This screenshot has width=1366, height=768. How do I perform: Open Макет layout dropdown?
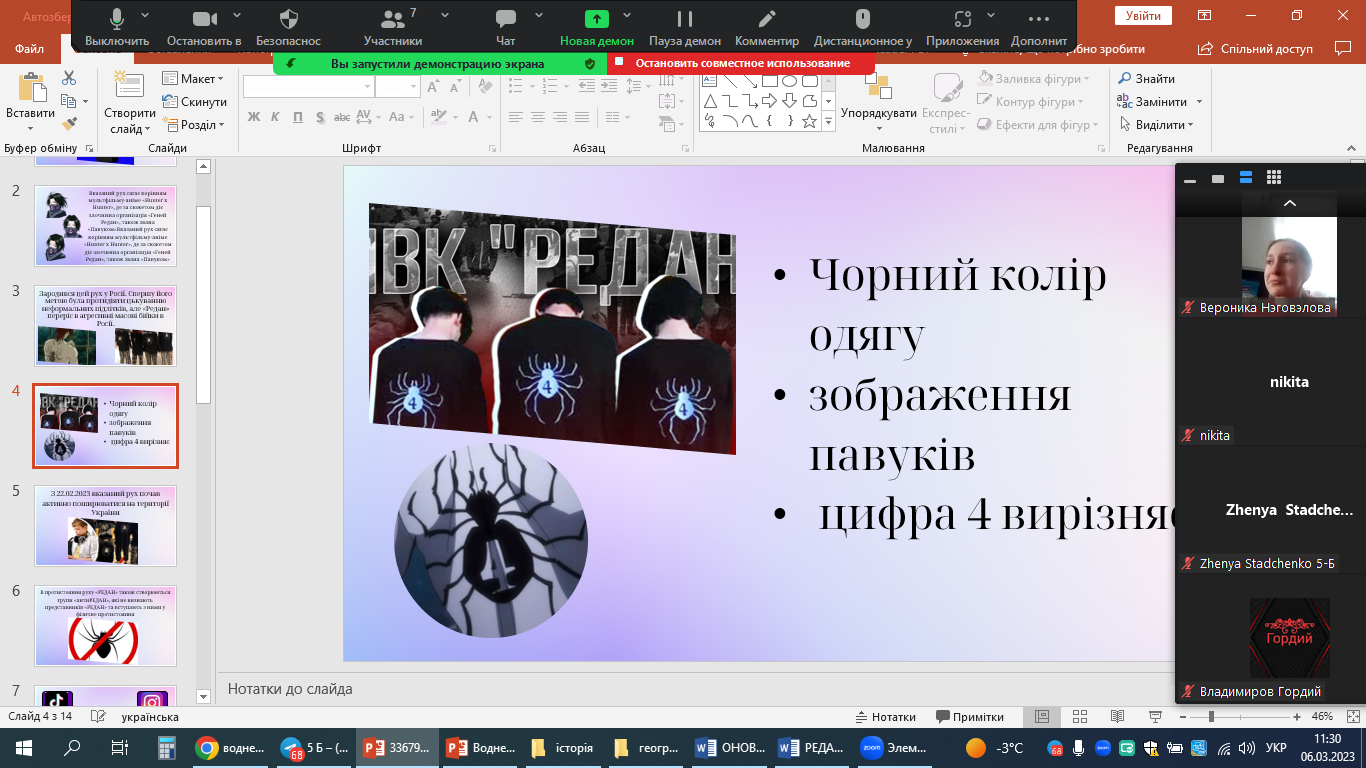[194, 79]
